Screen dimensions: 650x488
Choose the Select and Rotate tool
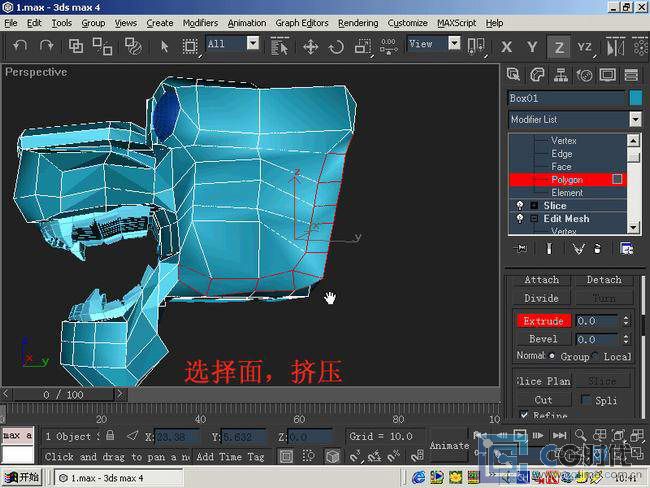[x=336, y=46]
